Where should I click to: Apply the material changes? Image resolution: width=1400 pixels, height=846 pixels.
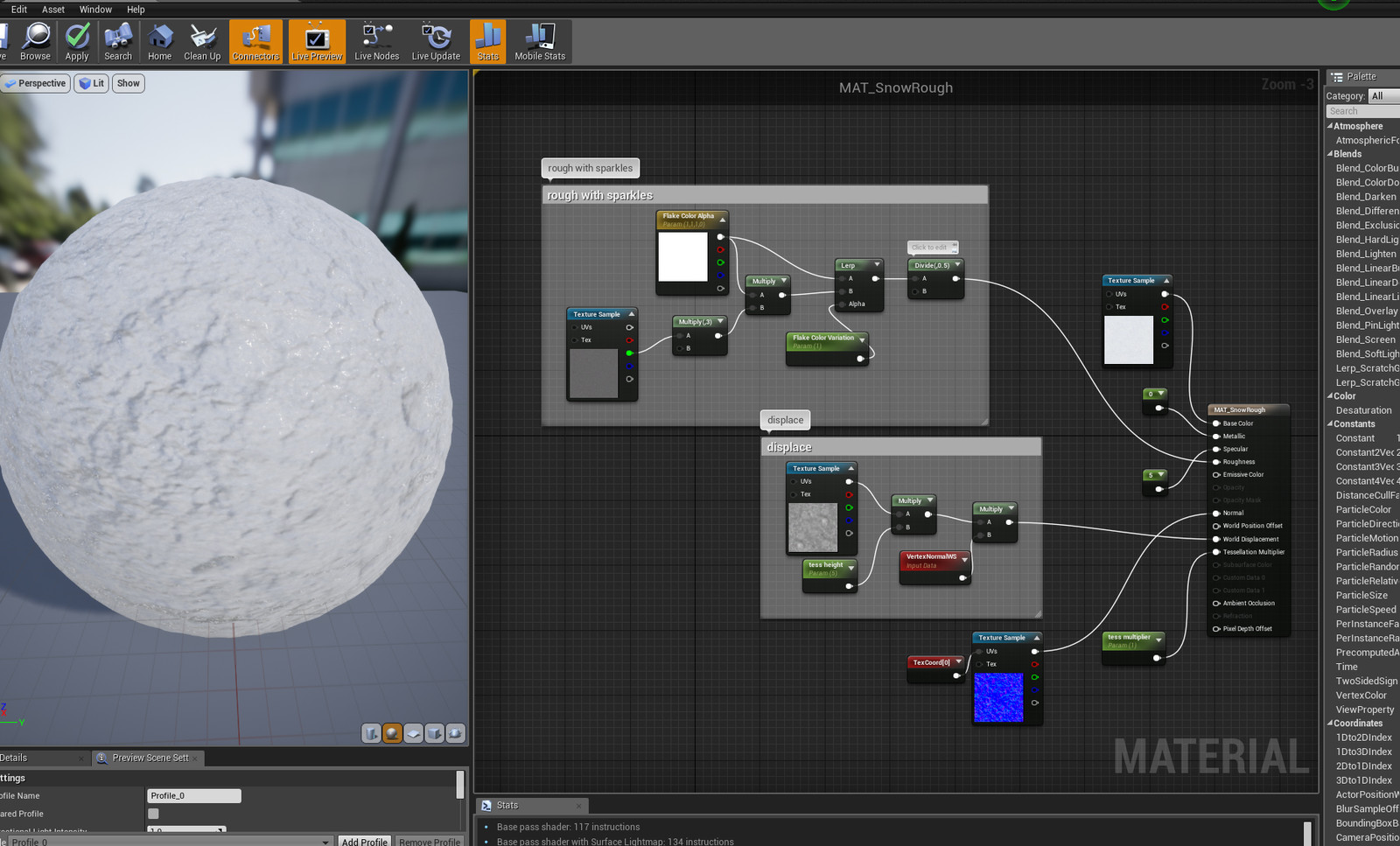click(77, 42)
